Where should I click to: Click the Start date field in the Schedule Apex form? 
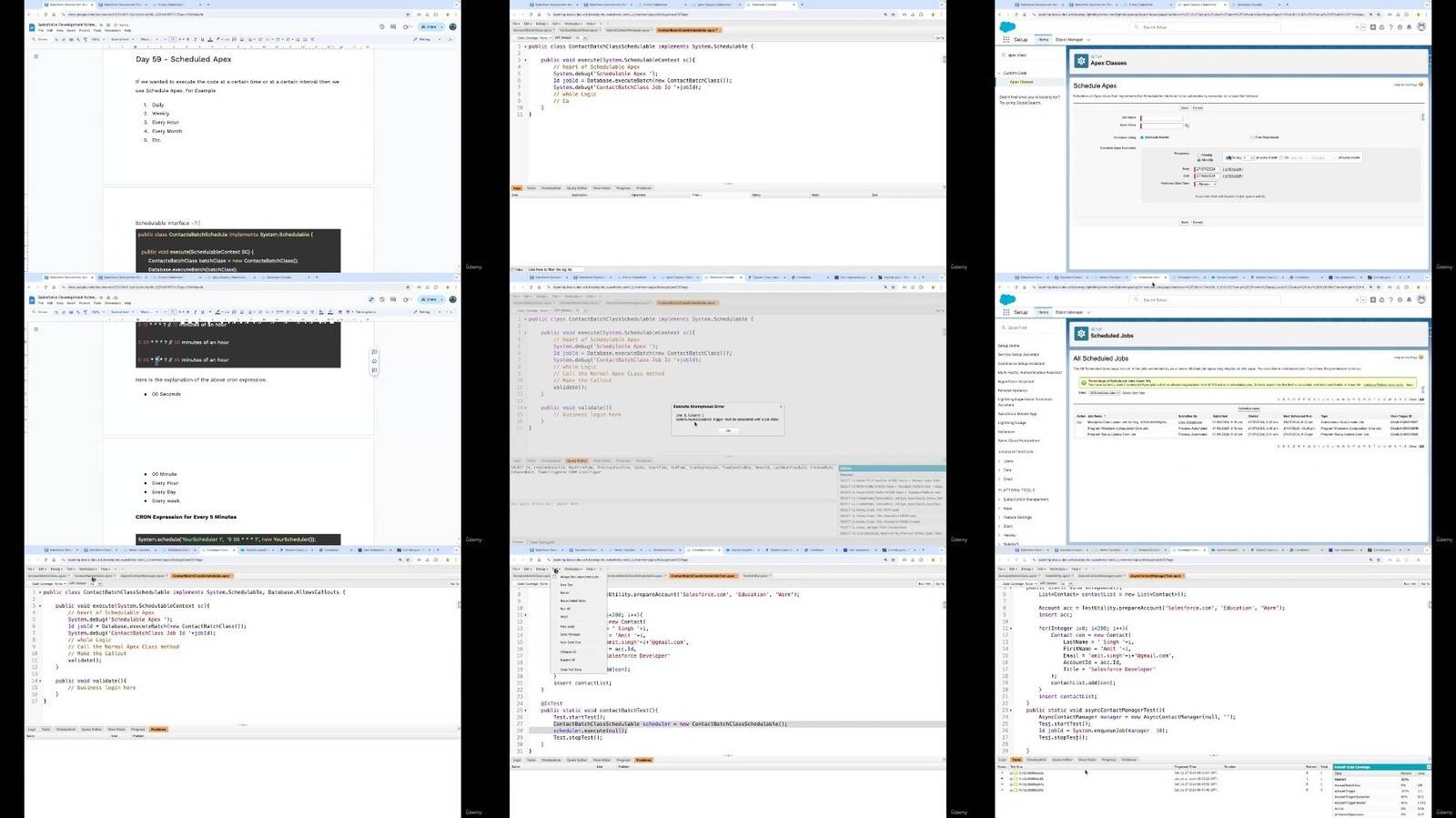(x=1206, y=169)
